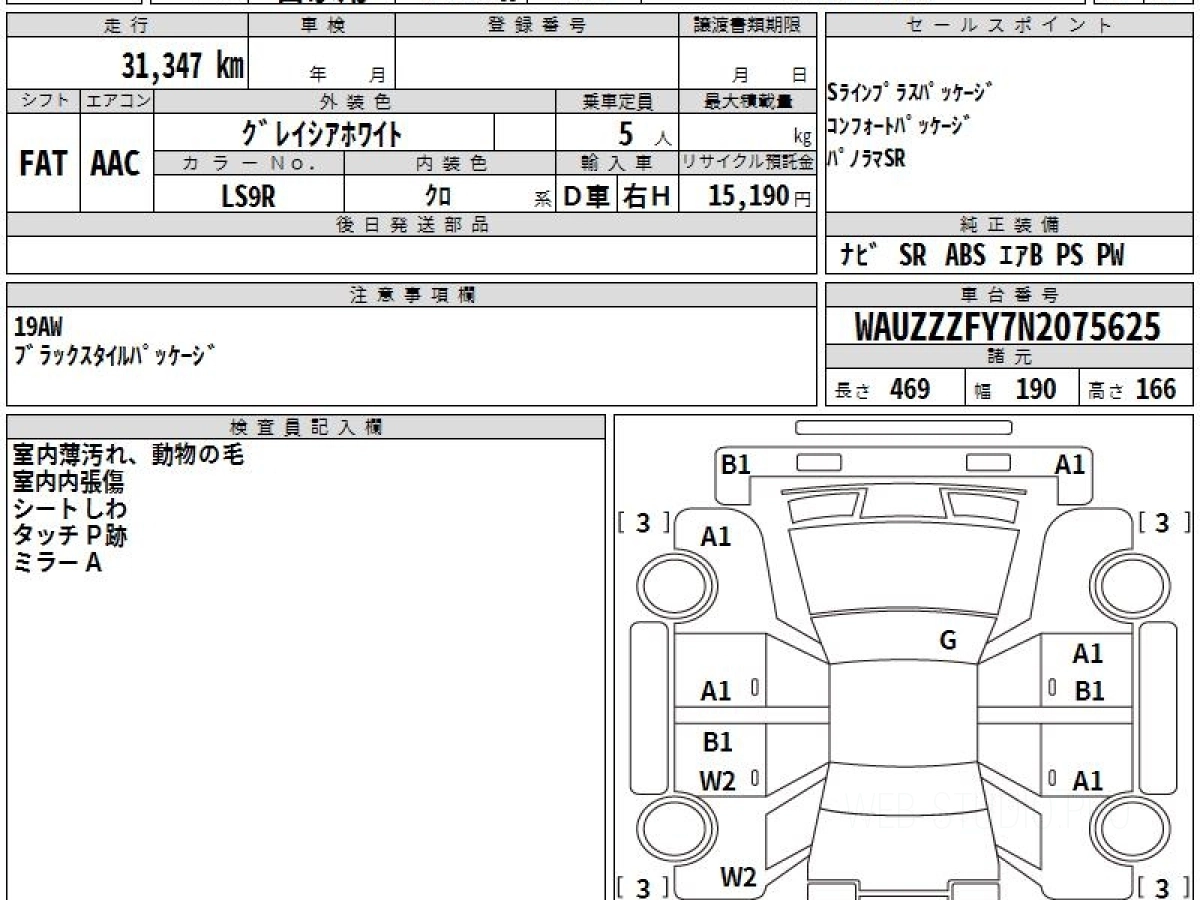
Task: Click the リサイクル預託金 header
Action: 748,163
